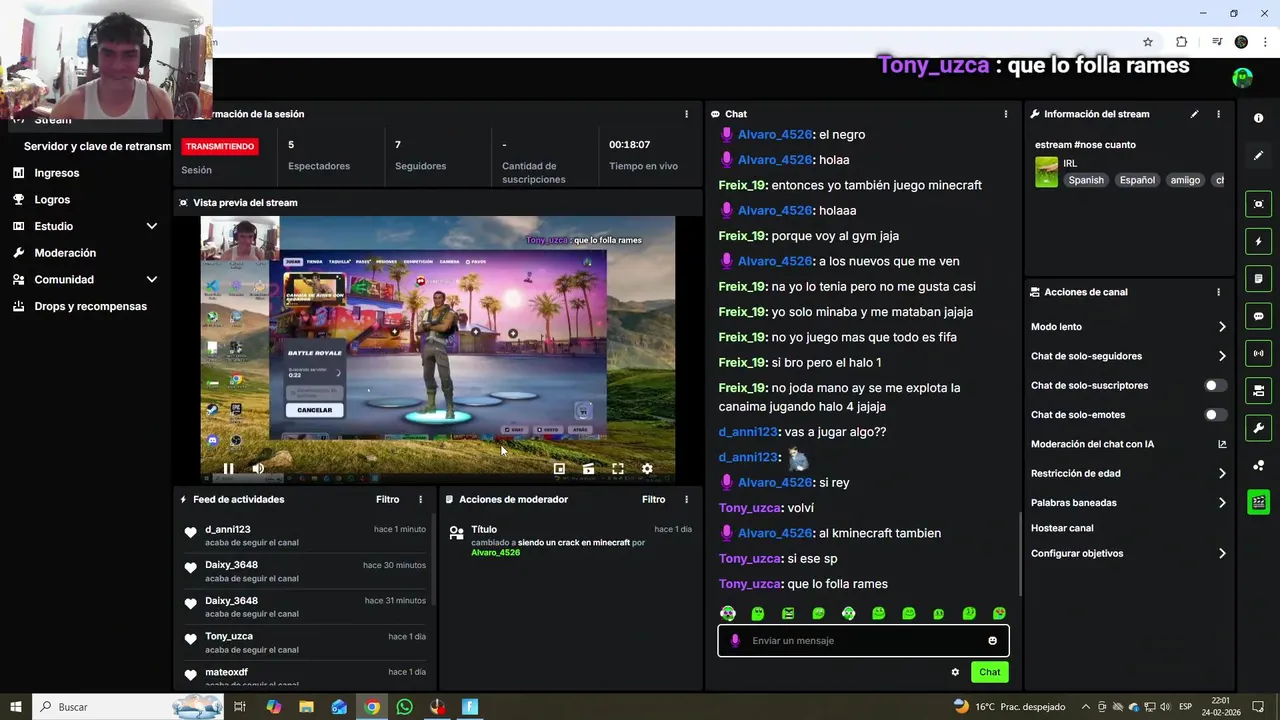Open WhatsApp from the Windows taskbar
The image size is (1280, 720).
point(404,707)
